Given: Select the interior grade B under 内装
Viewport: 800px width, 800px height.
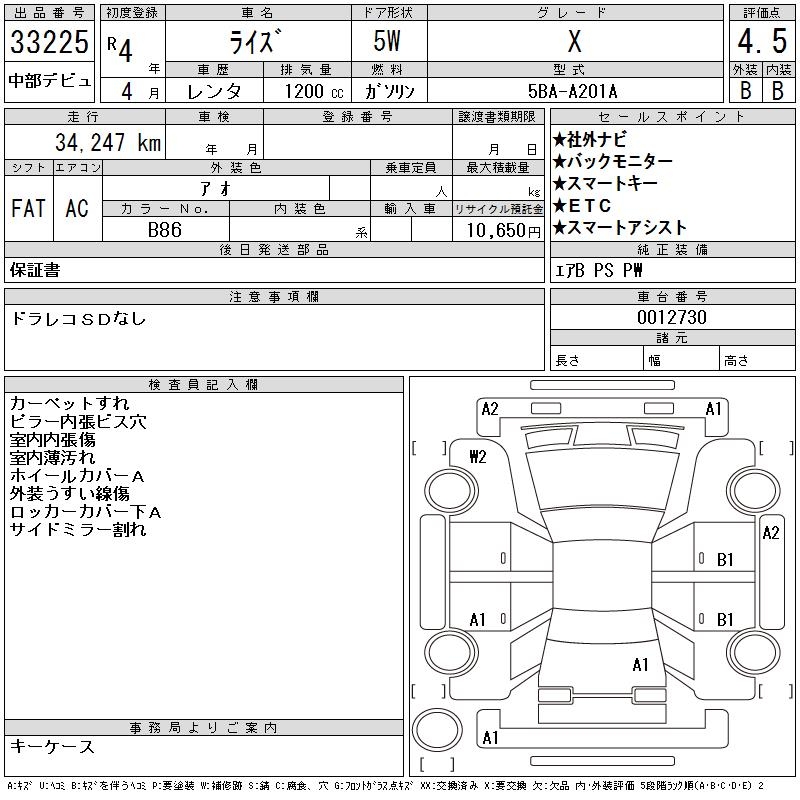Looking at the screenshot, I should 778,91.
